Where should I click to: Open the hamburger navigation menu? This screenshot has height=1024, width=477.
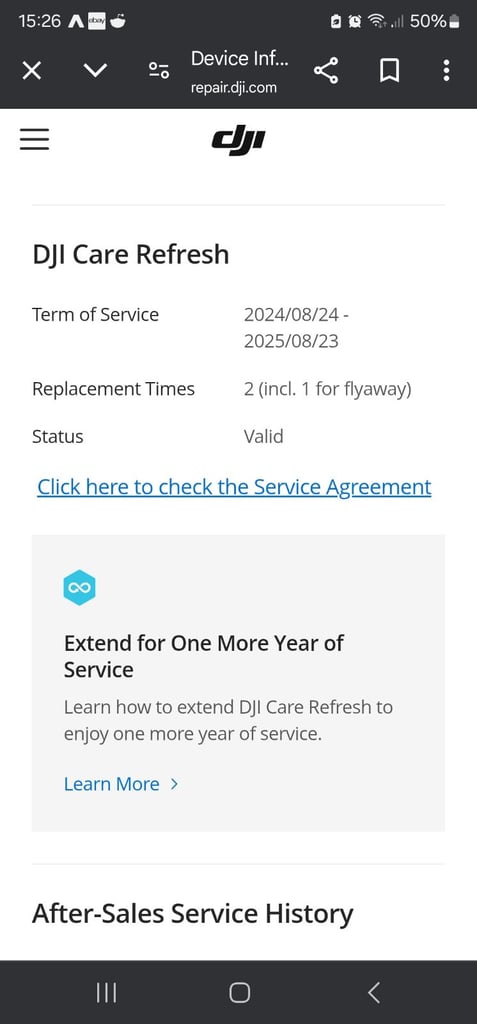[35, 139]
